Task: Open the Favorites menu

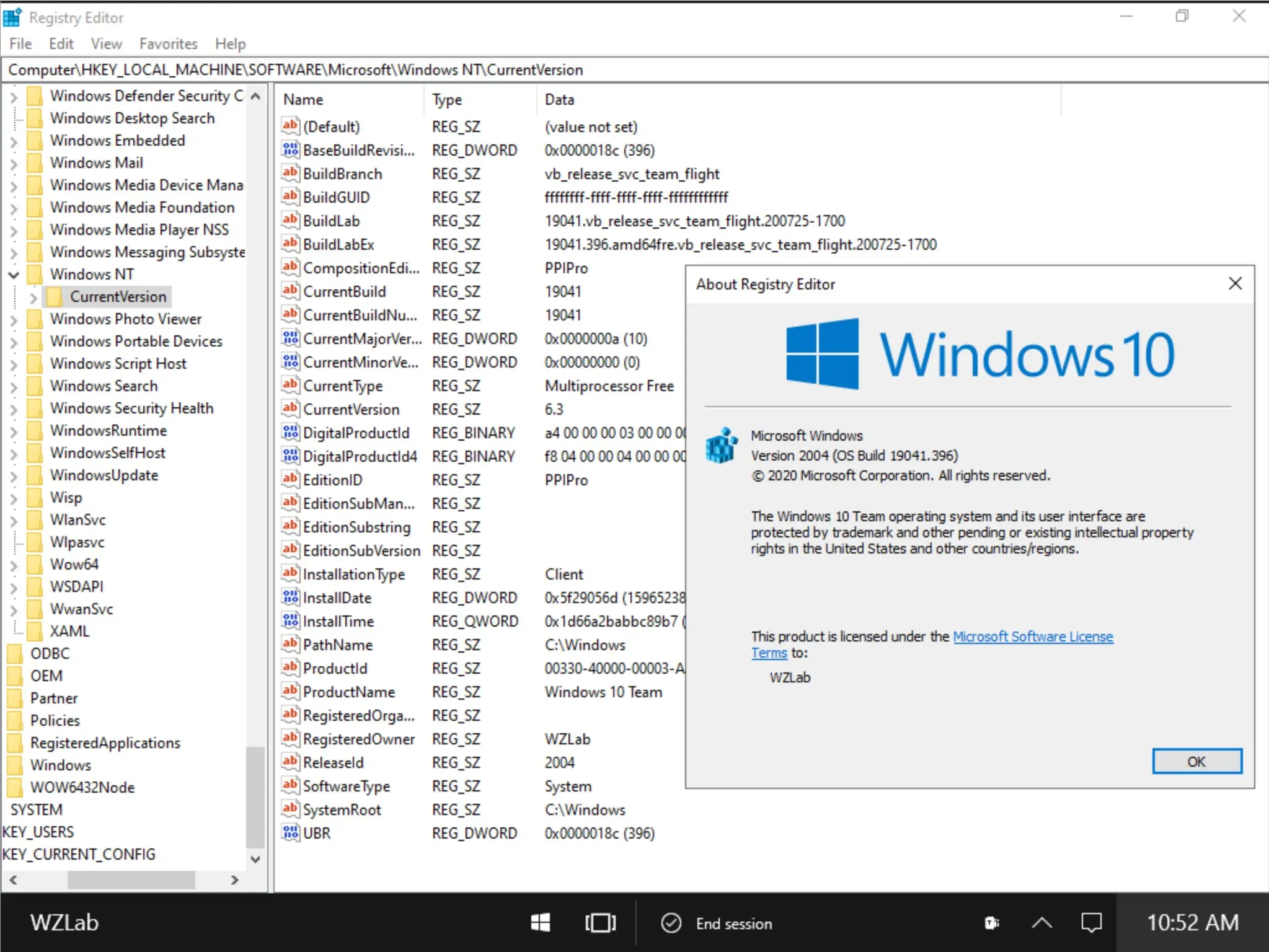Action: tap(168, 43)
